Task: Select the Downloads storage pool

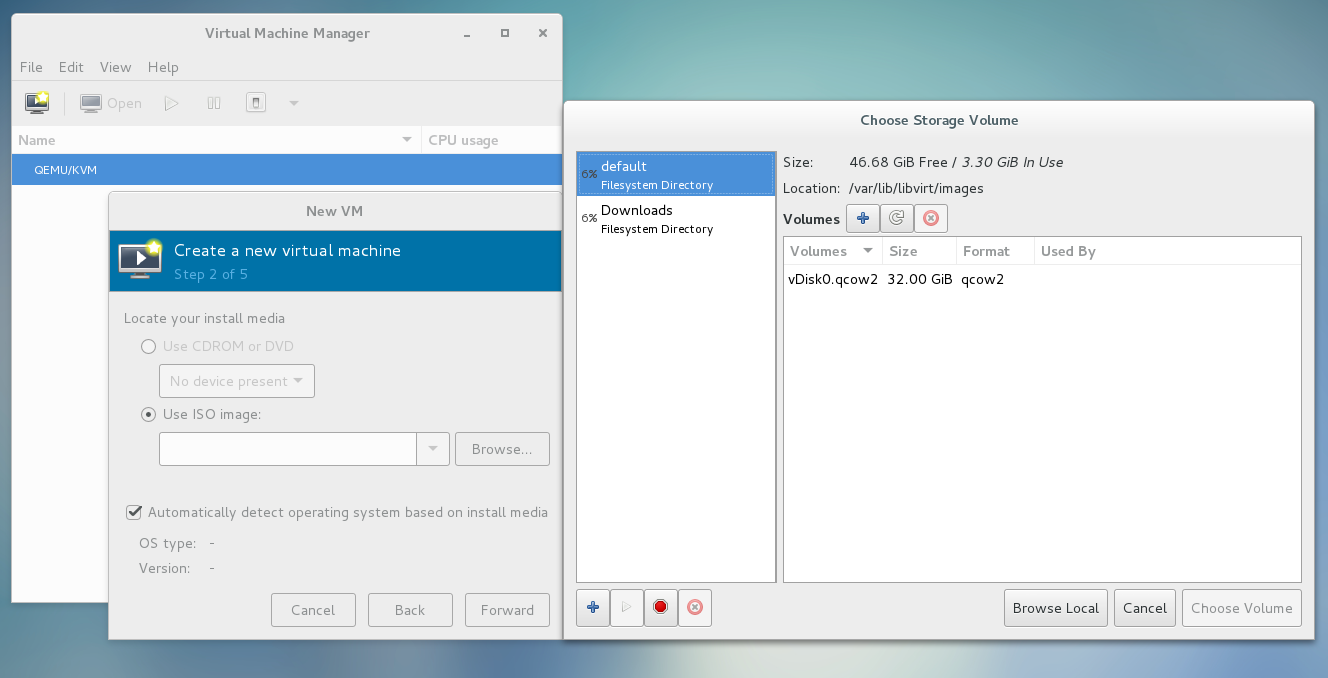Action: pos(676,219)
